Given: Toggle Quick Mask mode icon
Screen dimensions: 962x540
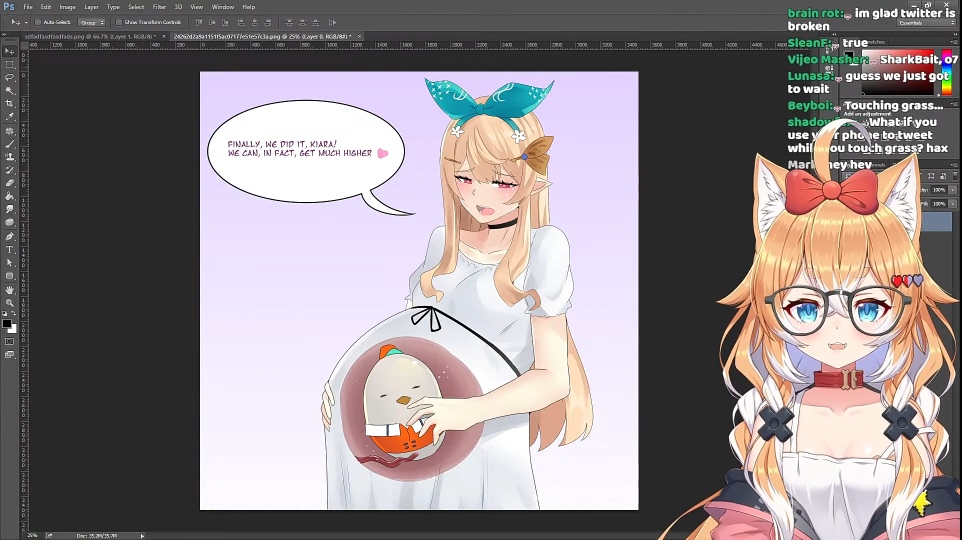Looking at the screenshot, I should coord(9,342).
